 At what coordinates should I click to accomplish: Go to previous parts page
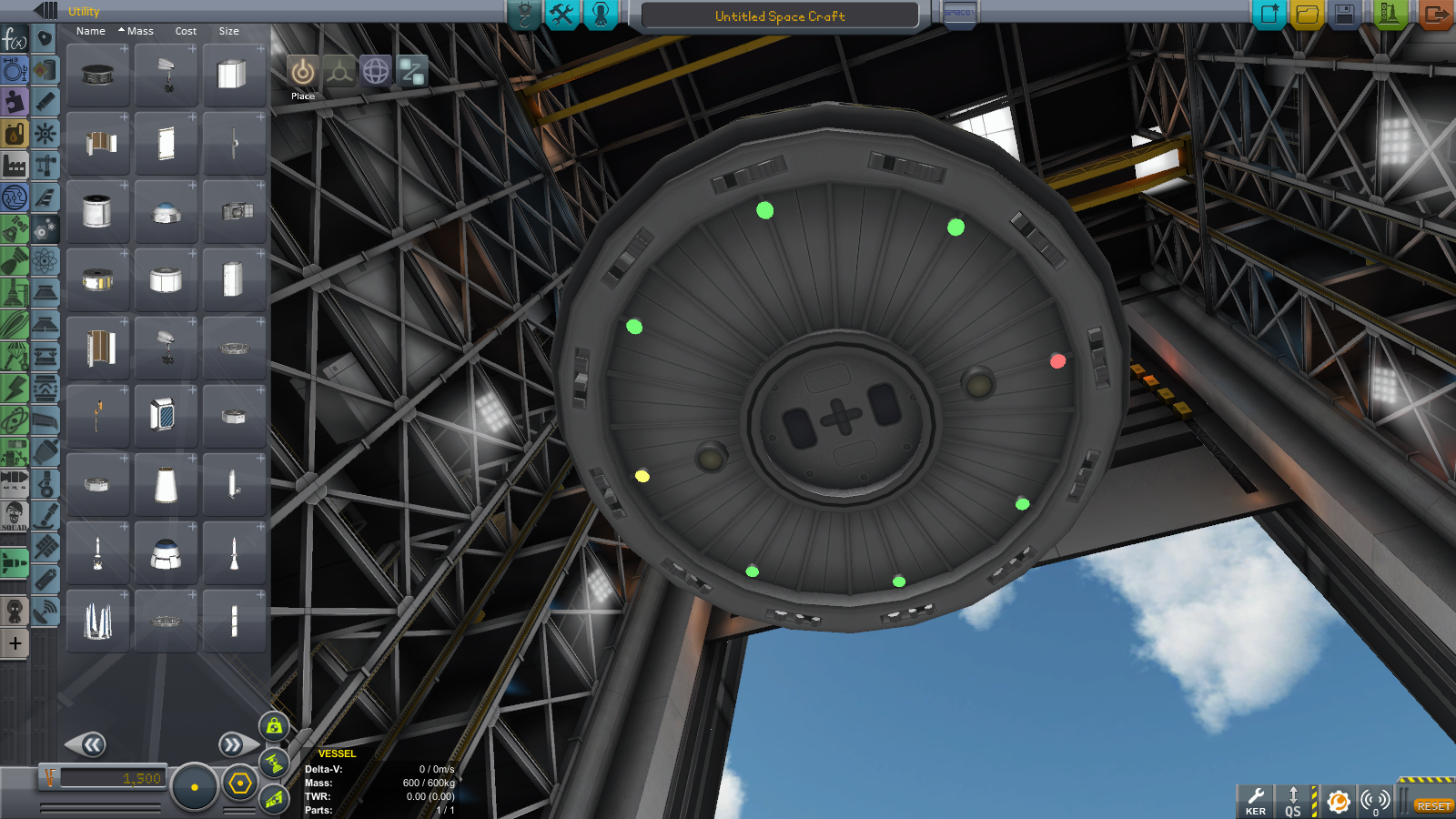86,745
